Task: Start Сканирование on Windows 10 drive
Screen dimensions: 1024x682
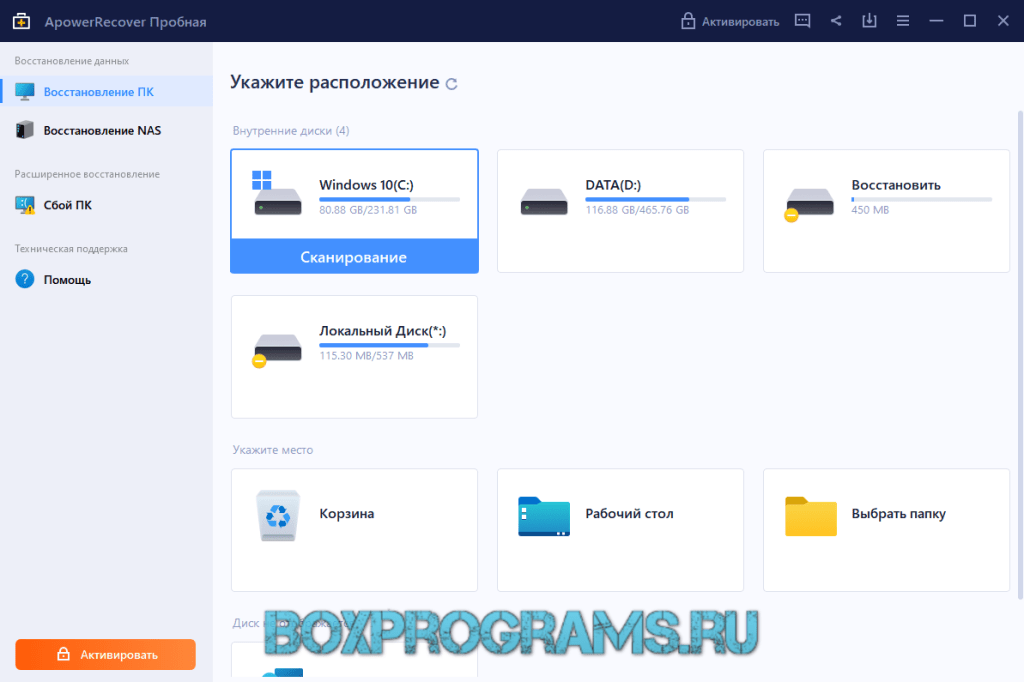Action: coord(354,257)
